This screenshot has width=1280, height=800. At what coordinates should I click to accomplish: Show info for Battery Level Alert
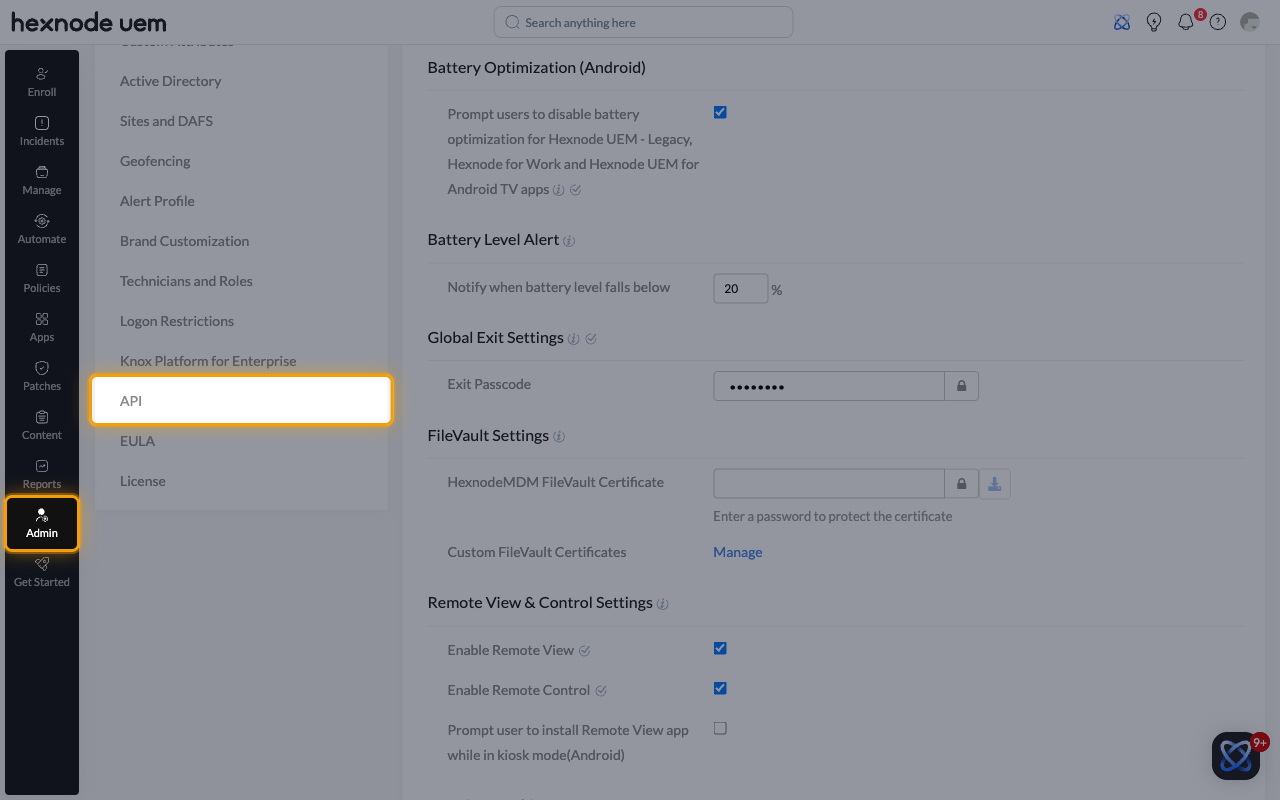[569, 241]
